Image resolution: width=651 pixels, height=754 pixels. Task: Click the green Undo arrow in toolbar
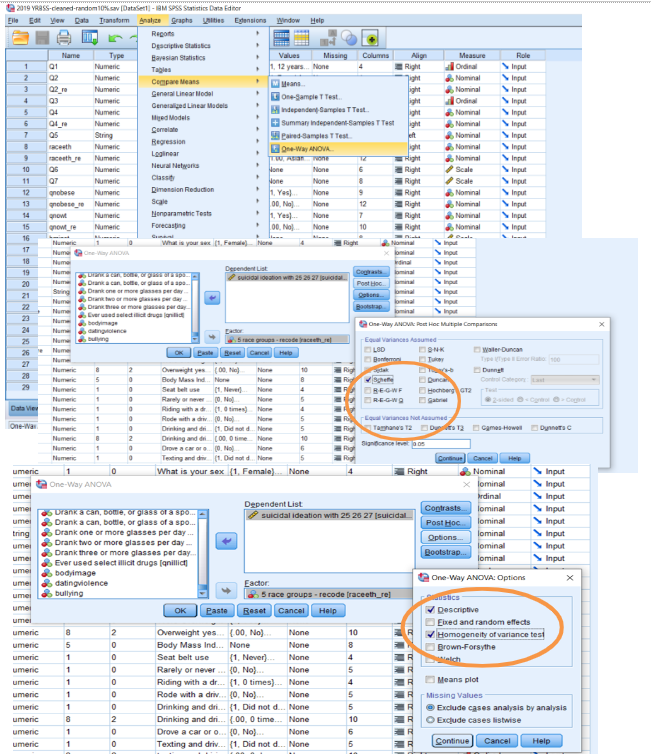tap(115, 38)
